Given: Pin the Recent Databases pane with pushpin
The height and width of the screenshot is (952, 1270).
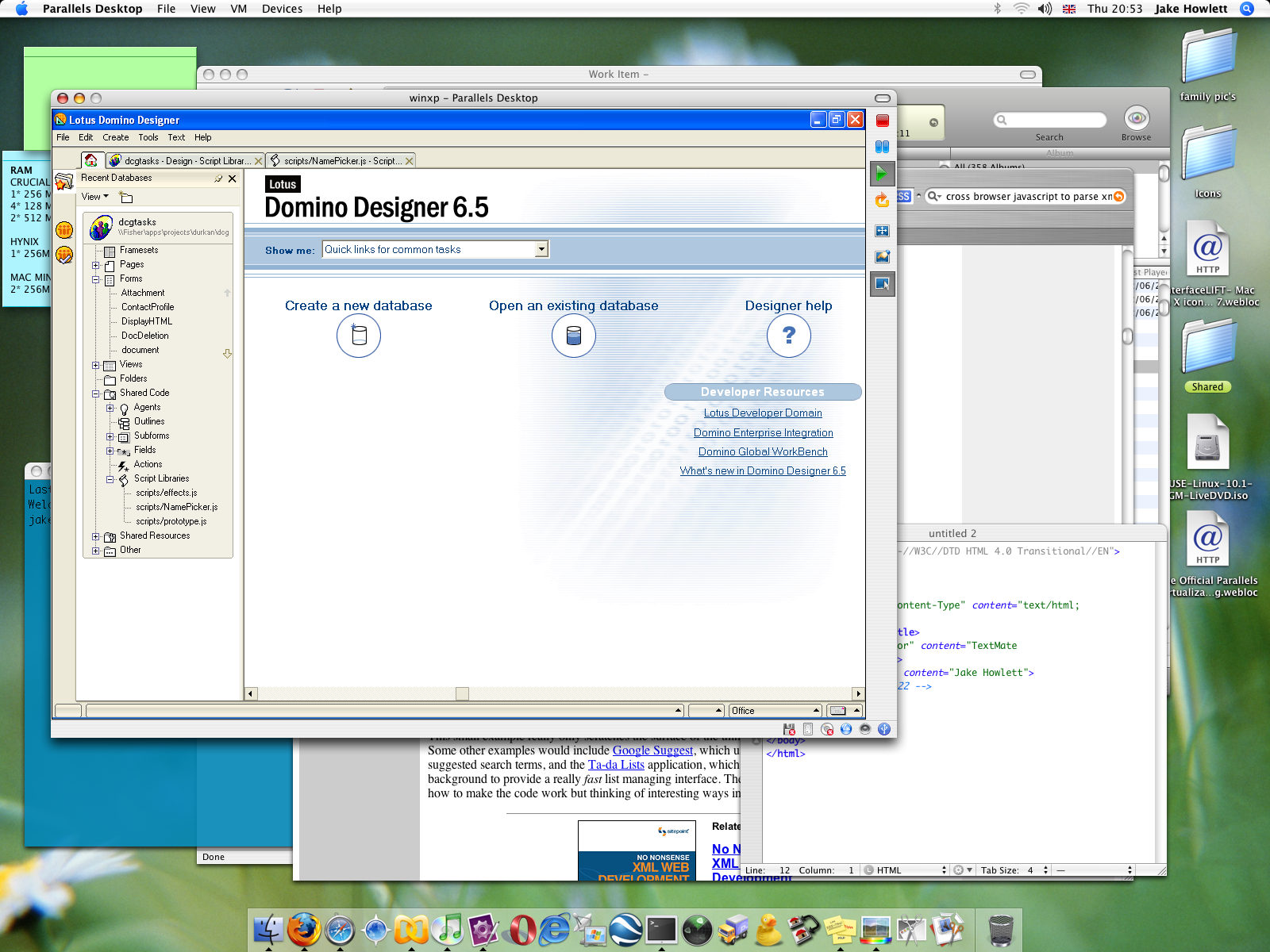Looking at the screenshot, I should pos(217,178).
